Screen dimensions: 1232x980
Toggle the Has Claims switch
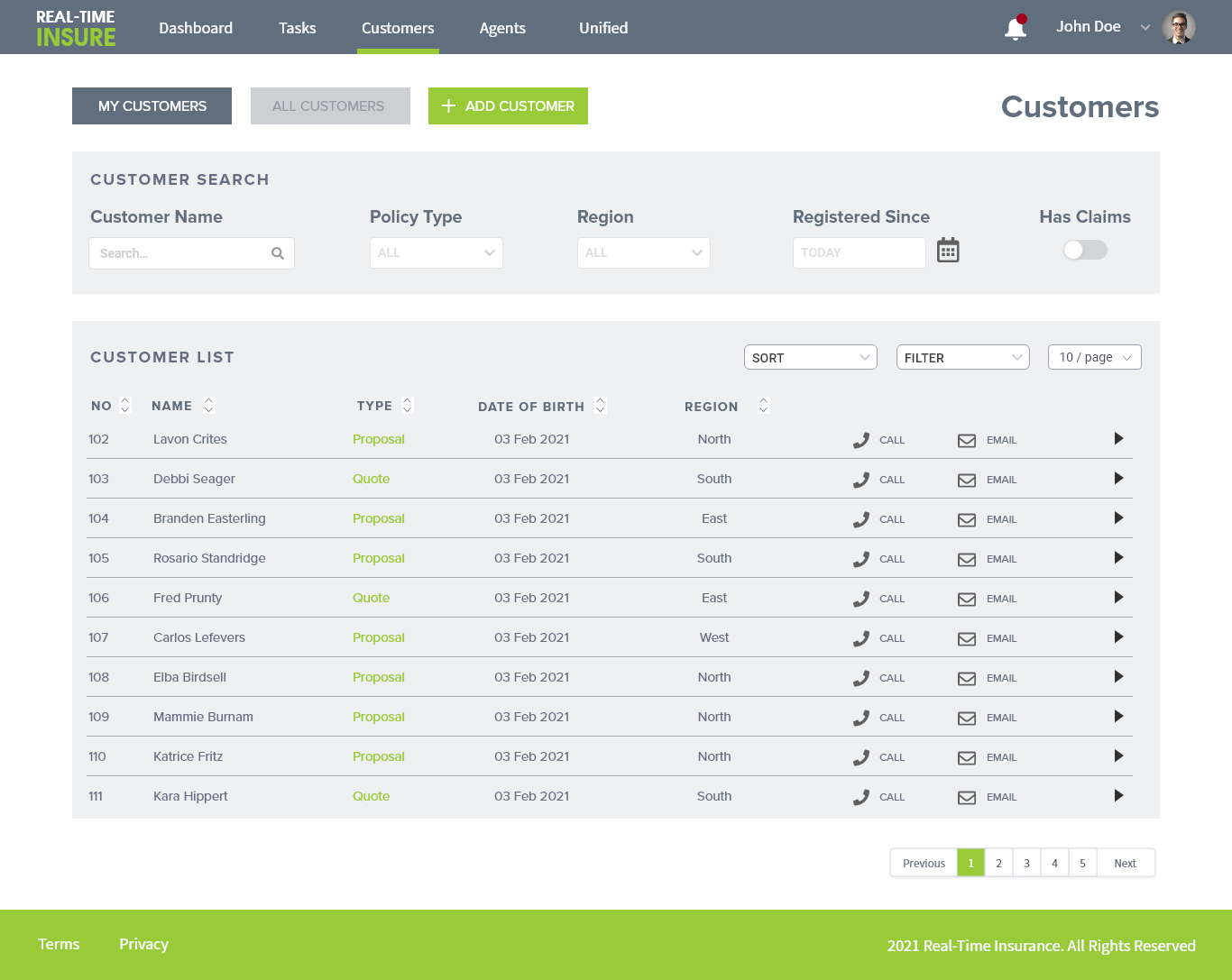pyautogui.click(x=1085, y=250)
